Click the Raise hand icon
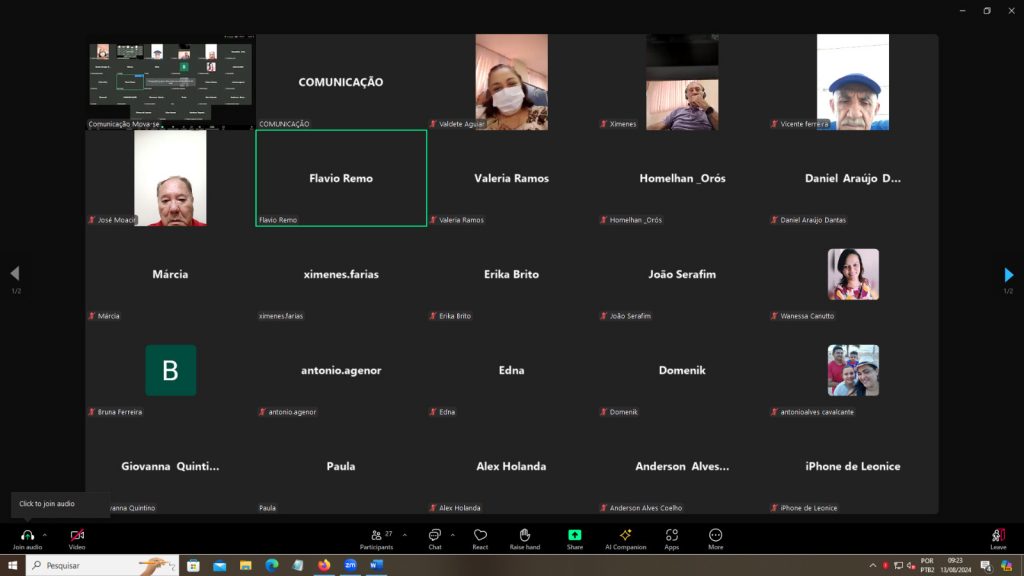This screenshot has height=576, width=1024. click(x=524, y=535)
